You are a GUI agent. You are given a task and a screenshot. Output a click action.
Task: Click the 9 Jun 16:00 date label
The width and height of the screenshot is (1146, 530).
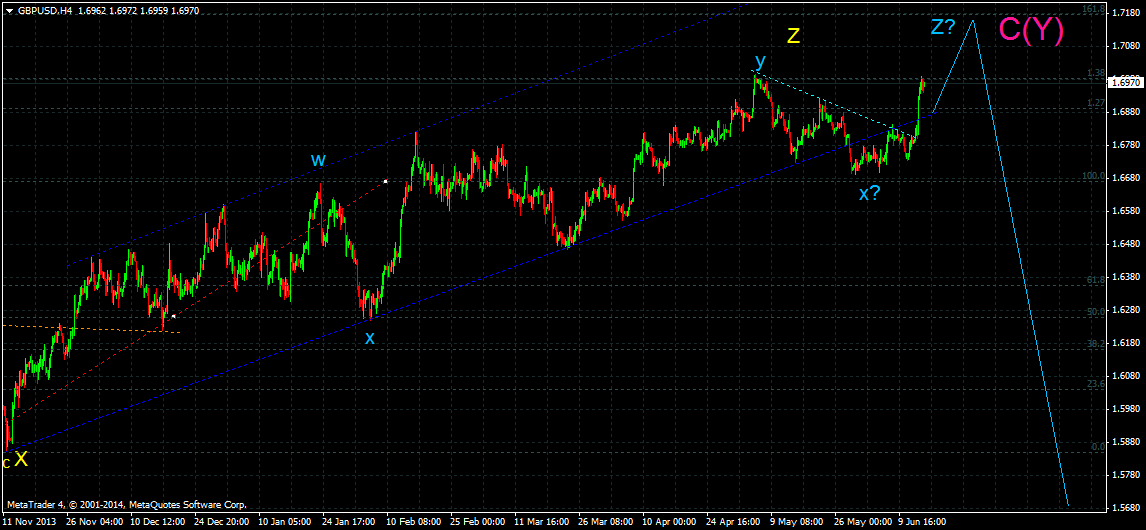point(924,523)
